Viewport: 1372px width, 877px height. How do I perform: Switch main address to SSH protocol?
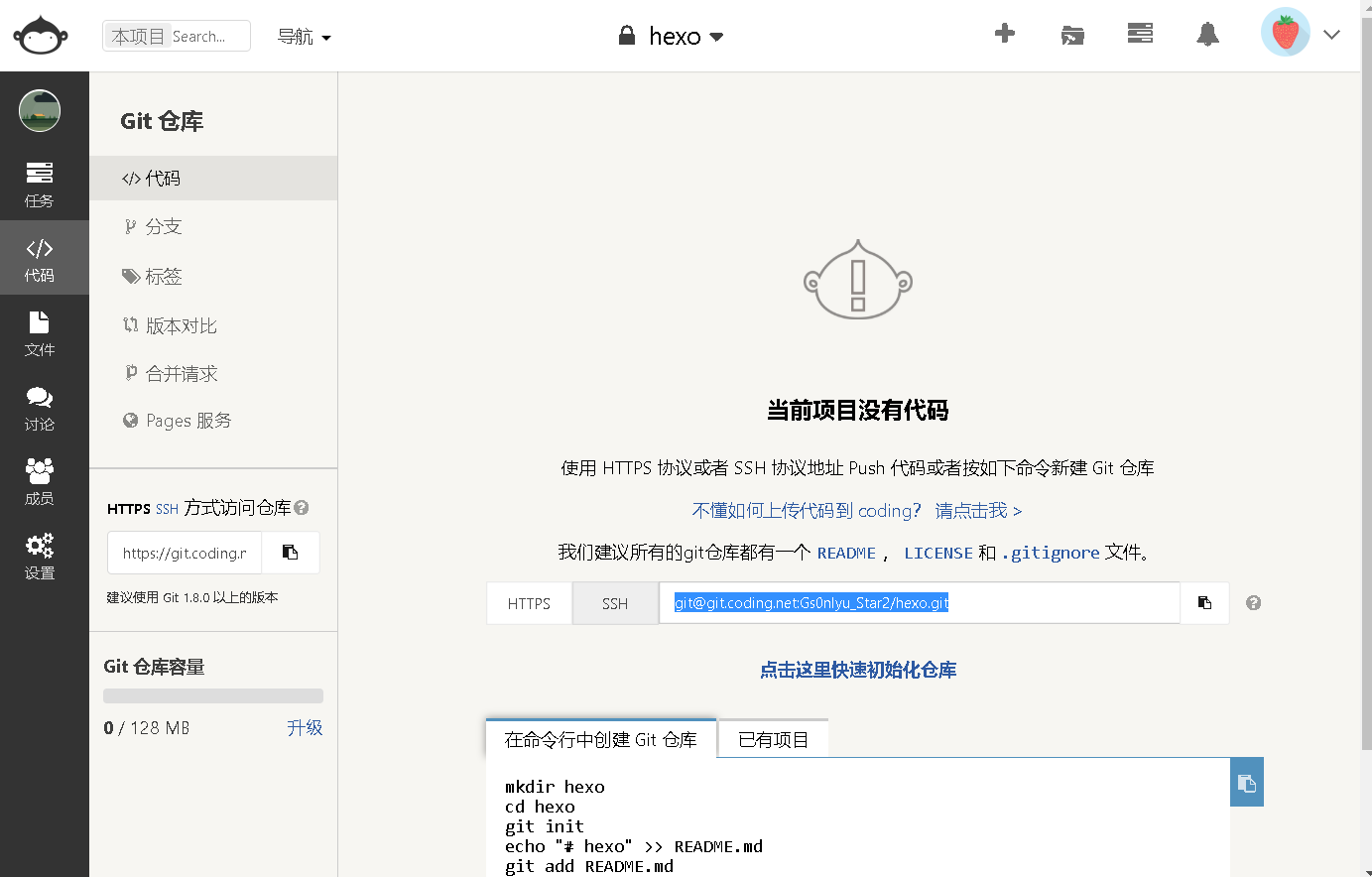615,603
